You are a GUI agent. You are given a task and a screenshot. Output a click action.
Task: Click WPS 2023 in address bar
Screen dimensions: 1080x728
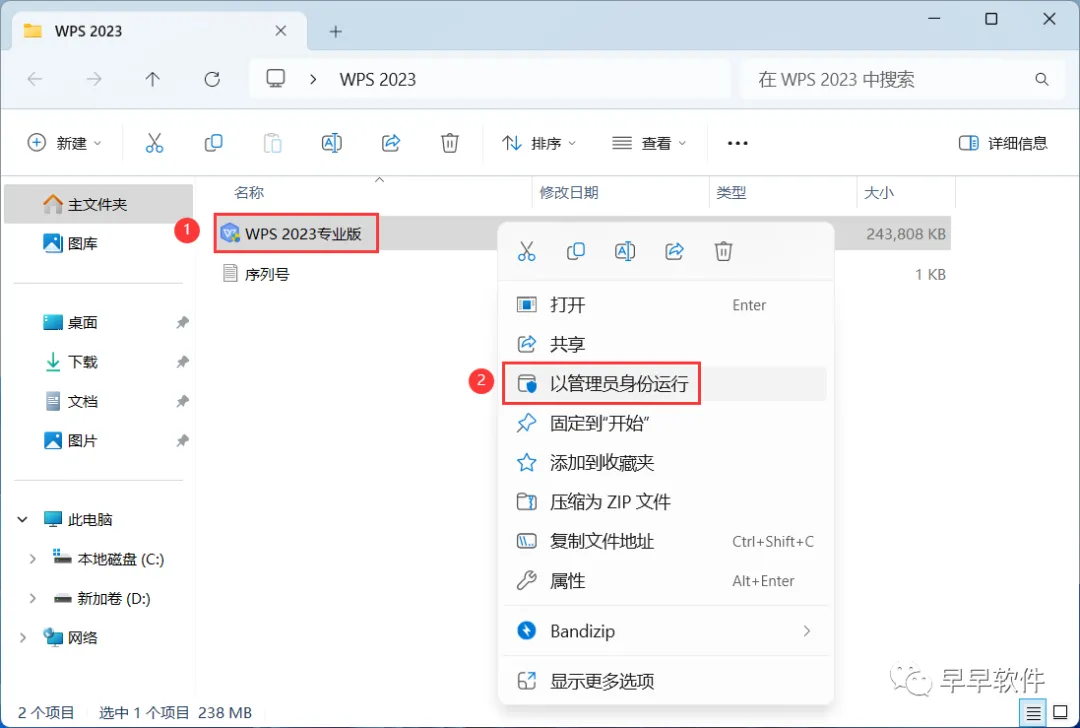pos(377,79)
